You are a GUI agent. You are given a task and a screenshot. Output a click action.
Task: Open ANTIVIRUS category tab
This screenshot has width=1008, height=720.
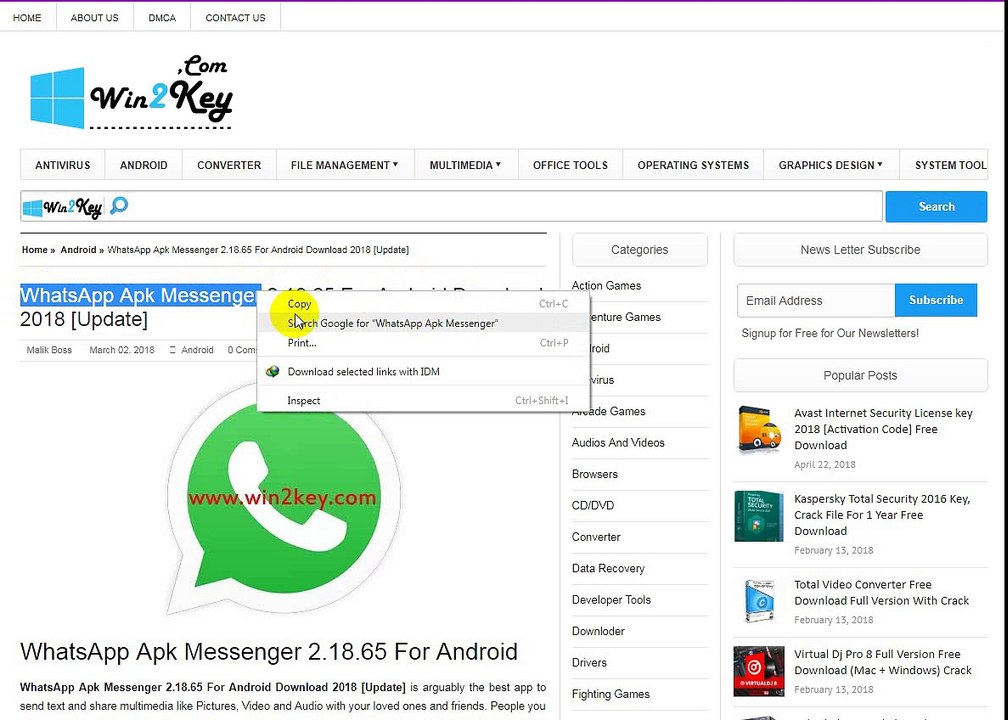pos(62,165)
